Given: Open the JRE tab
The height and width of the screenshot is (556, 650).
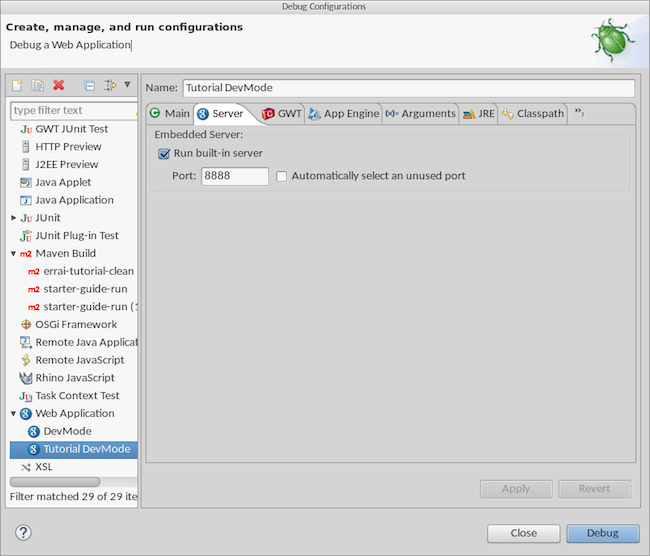Looking at the screenshot, I should 479,114.
